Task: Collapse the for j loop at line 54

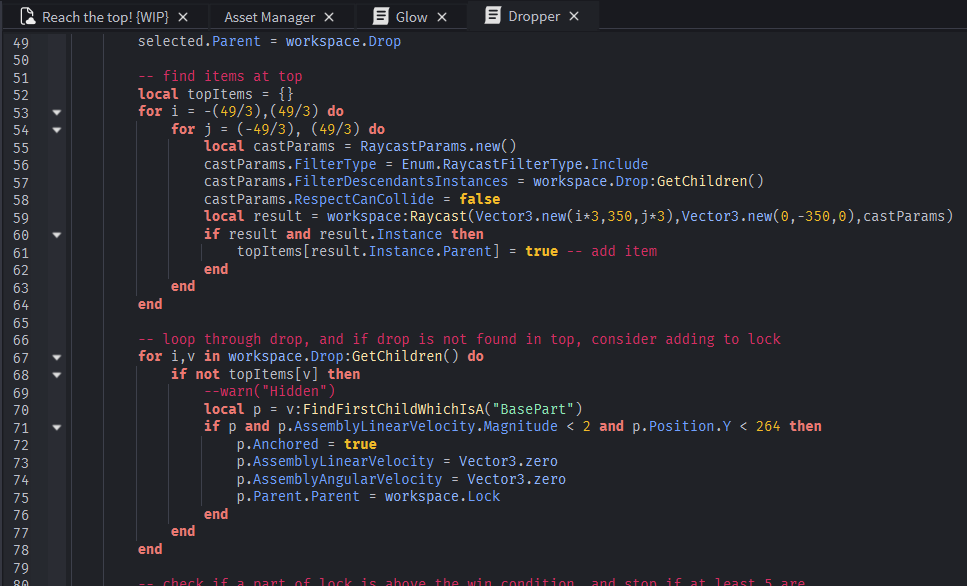Action: (57, 130)
